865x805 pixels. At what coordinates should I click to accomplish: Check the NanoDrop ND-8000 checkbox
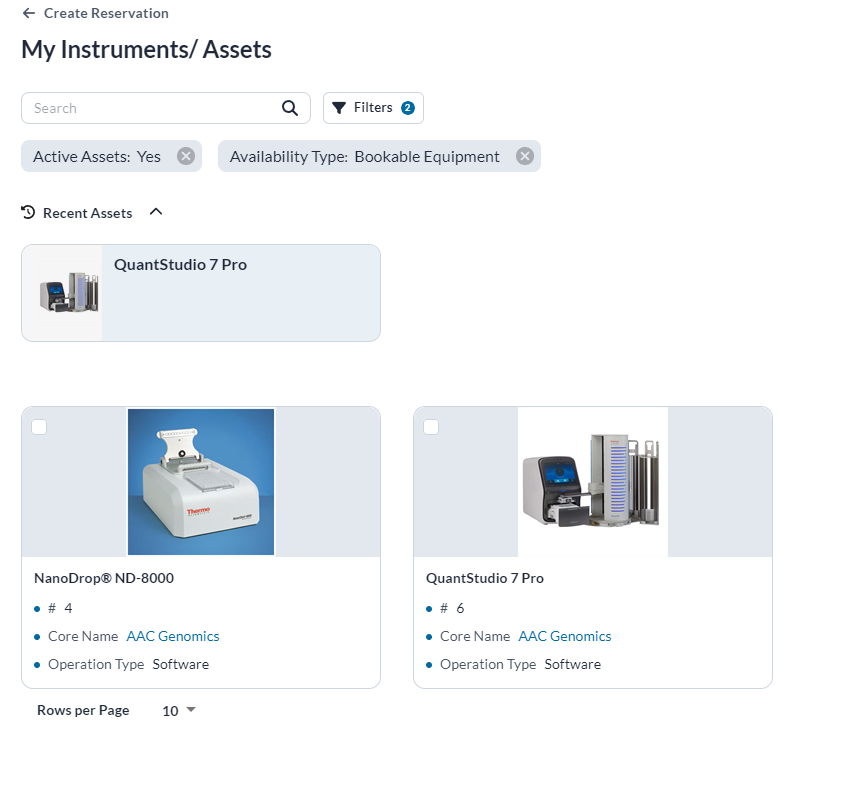(39, 427)
